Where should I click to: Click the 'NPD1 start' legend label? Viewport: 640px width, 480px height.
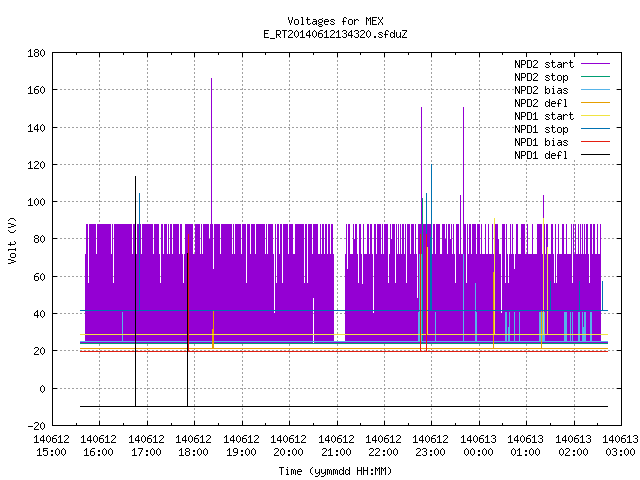(x=544, y=116)
